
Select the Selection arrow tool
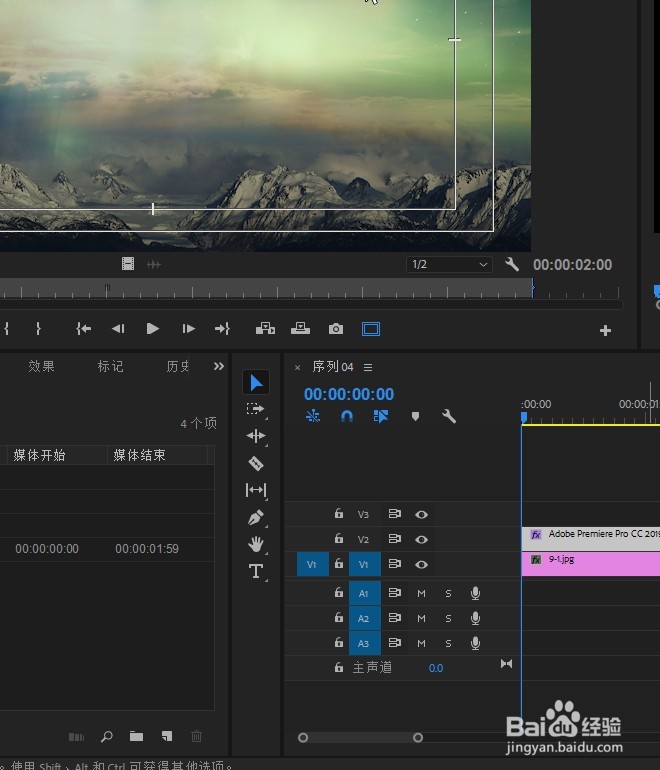(x=256, y=383)
